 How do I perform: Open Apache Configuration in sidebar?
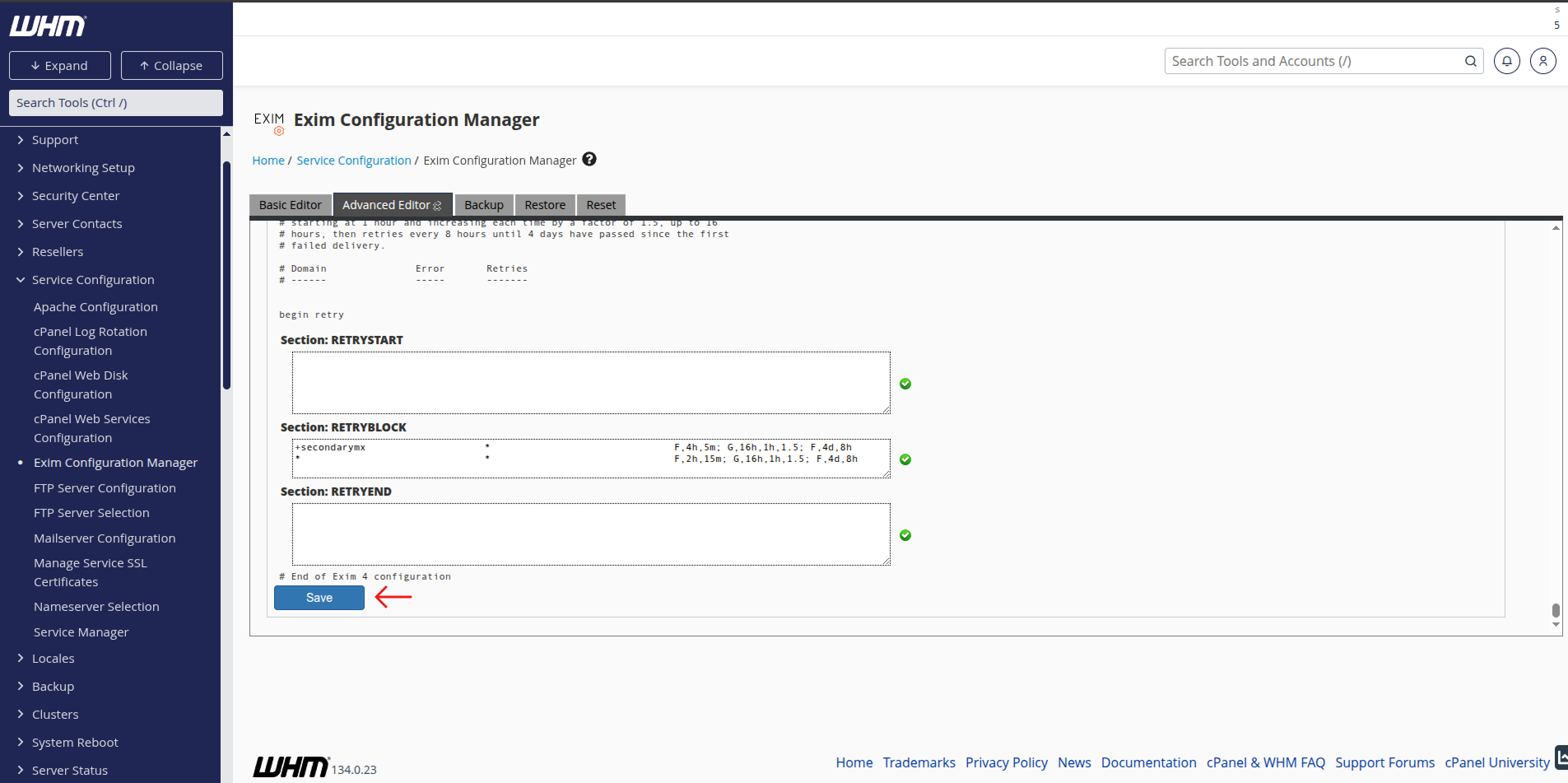pos(95,307)
